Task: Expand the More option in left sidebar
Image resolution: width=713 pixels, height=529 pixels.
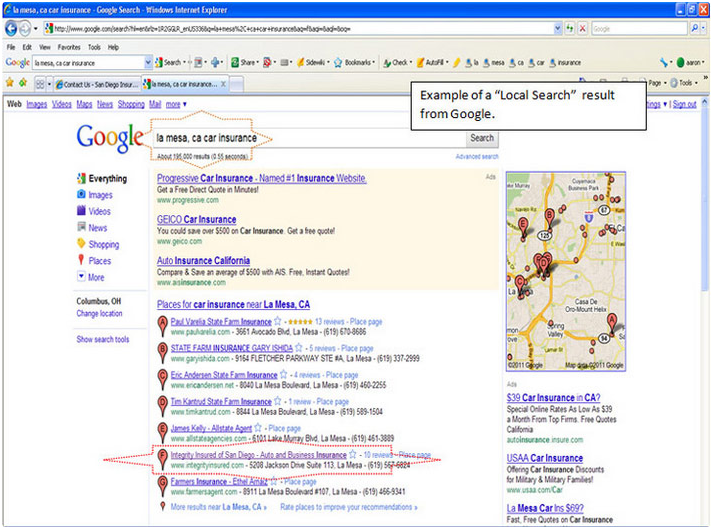Action: pos(91,277)
